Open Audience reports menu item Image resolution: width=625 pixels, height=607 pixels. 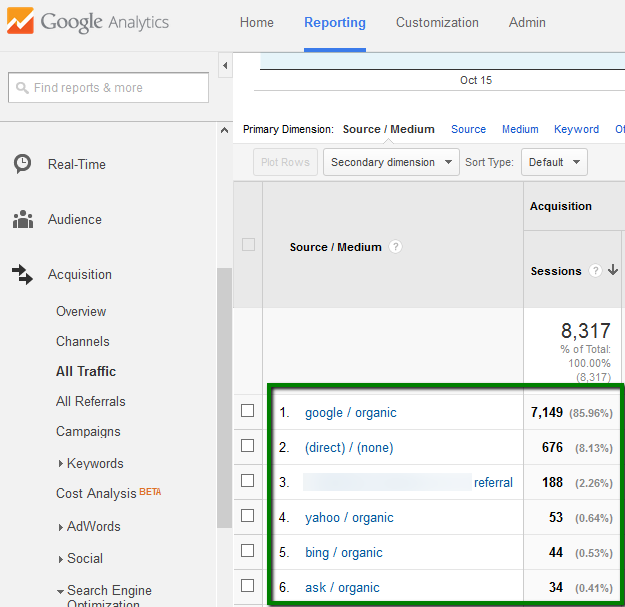[75, 219]
